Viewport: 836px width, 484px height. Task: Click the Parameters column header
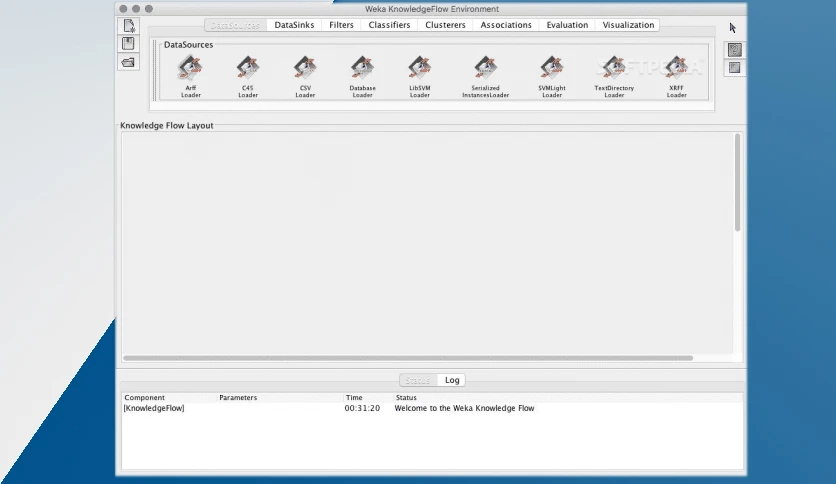click(x=280, y=398)
